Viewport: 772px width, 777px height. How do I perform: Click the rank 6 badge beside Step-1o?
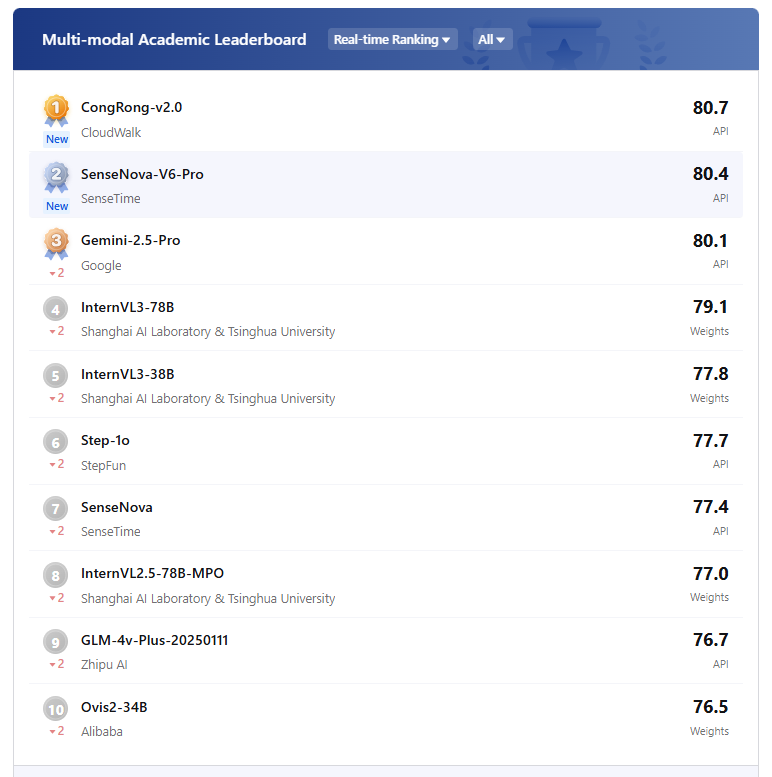[x=55, y=443]
